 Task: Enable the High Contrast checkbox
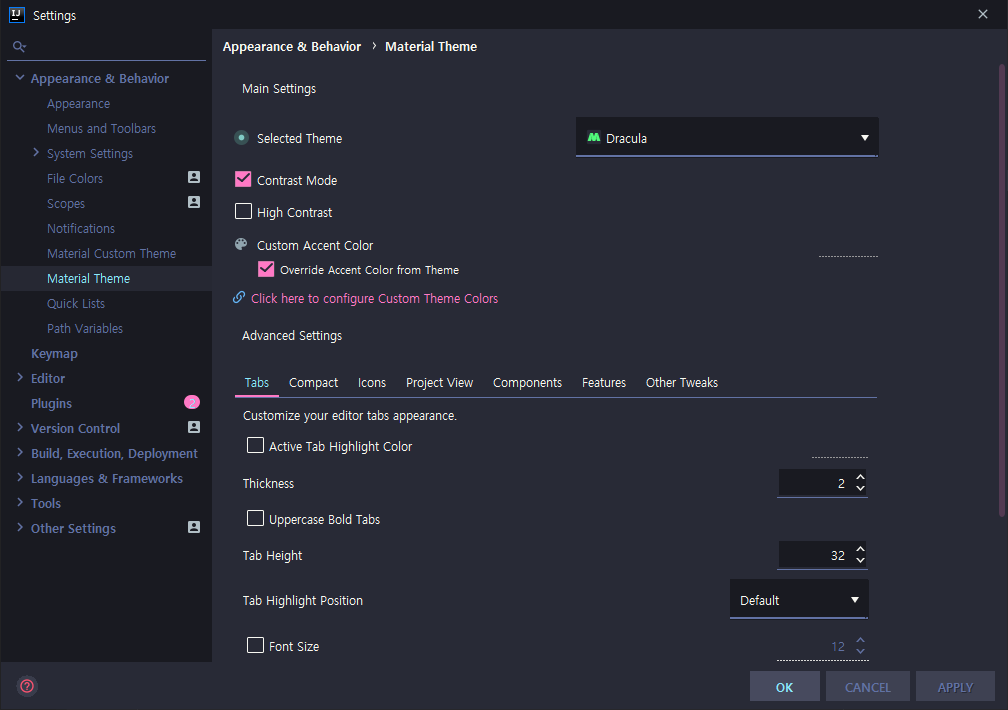pyautogui.click(x=243, y=211)
